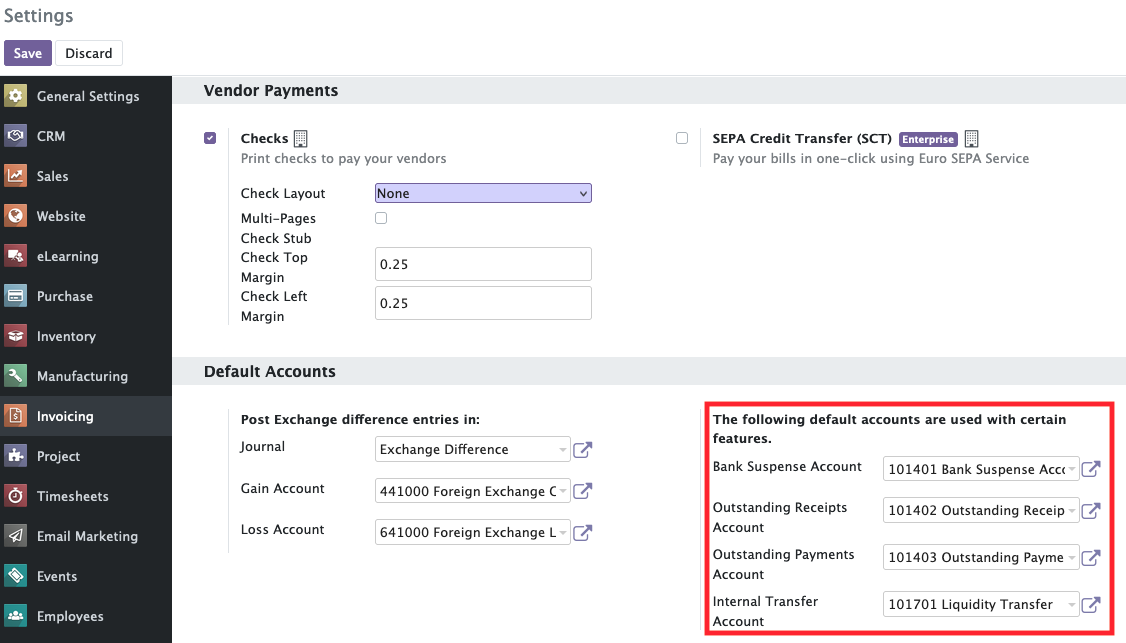The image size is (1126, 643).
Task: Open external link for Exchange Difference journal
Action: coord(582,450)
